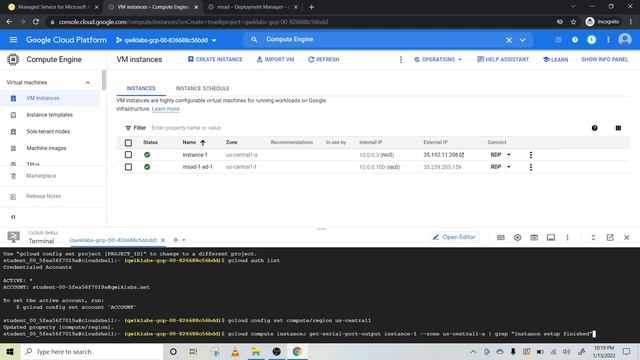Click REFRESH button

[x=324, y=60]
